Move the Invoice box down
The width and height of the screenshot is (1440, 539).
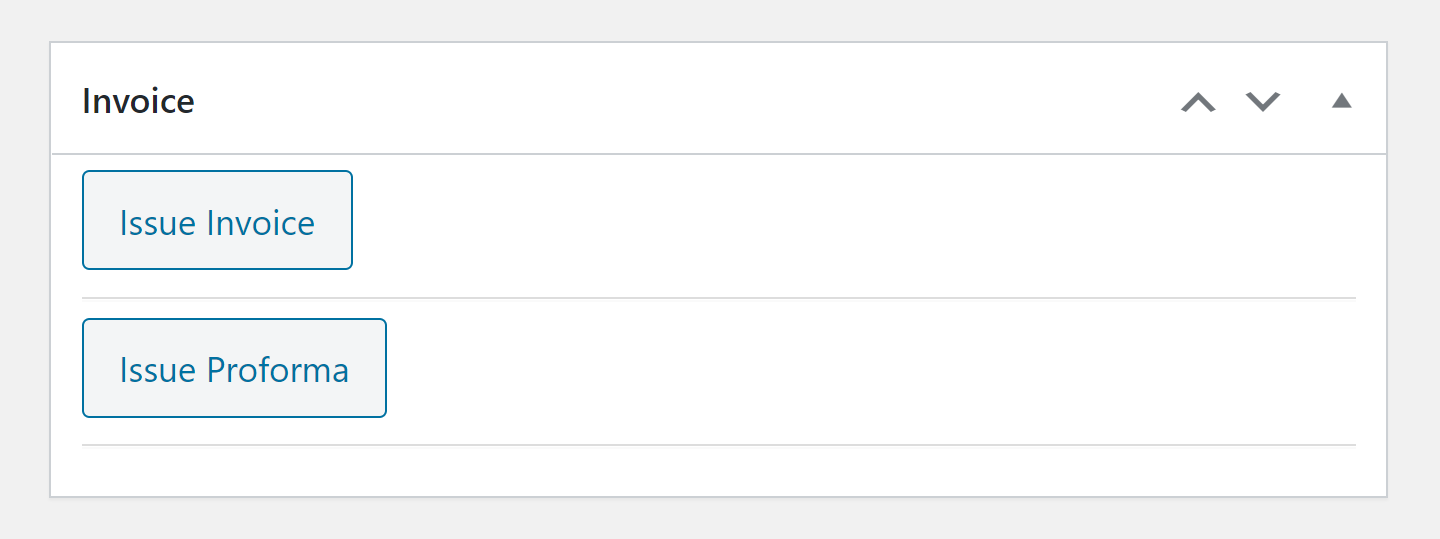click(1263, 101)
